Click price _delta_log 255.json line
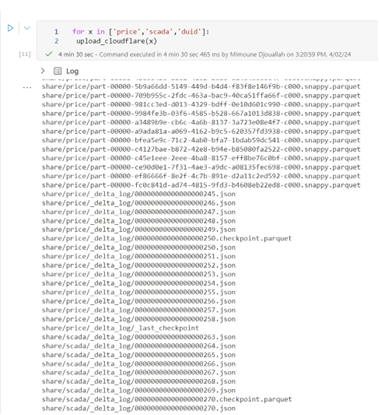 tap(139, 292)
